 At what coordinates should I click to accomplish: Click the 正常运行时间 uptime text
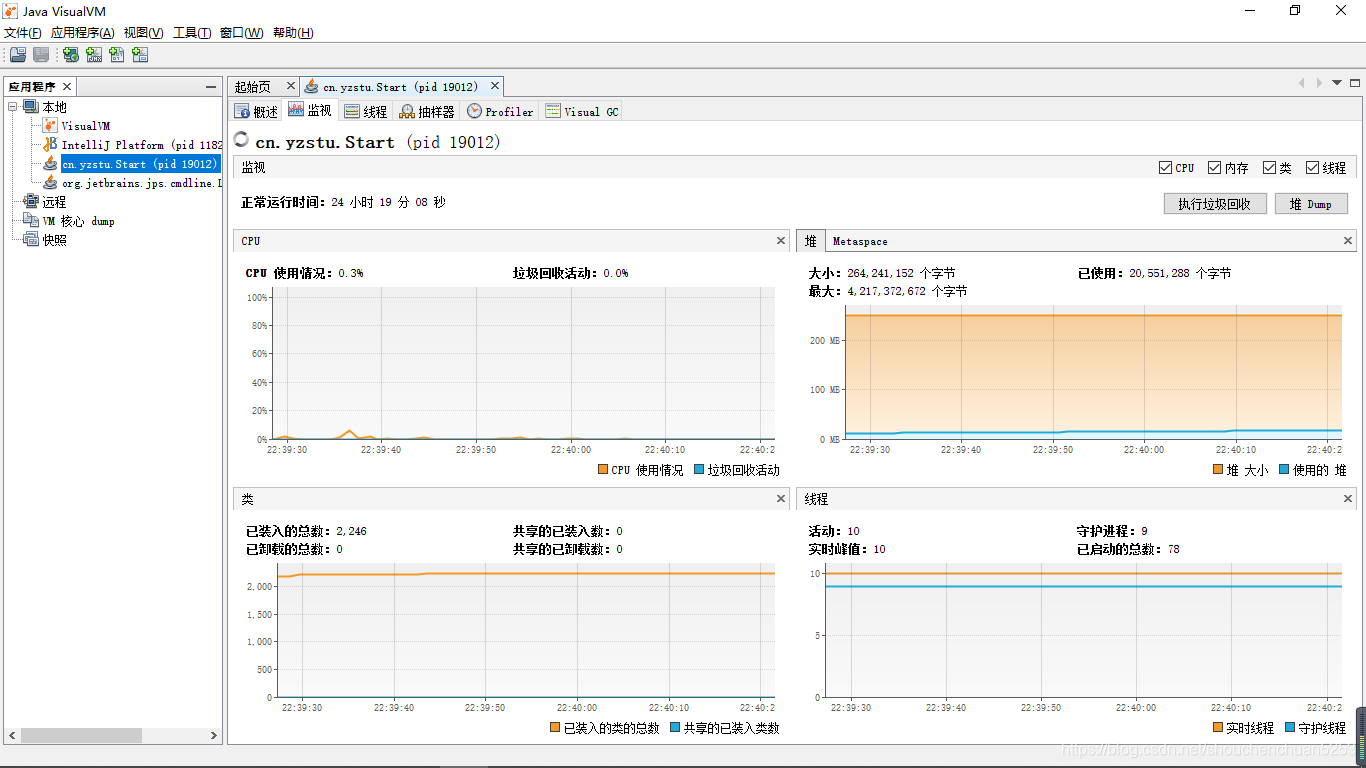coord(343,202)
